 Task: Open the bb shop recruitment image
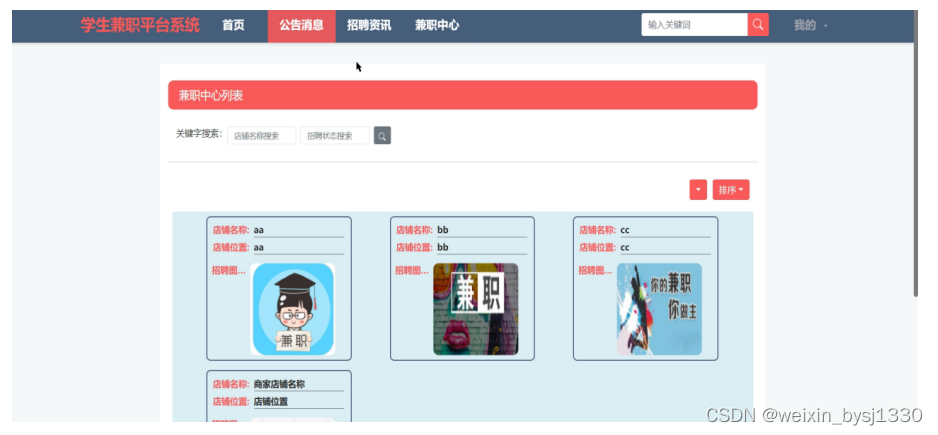pos(476,309)
